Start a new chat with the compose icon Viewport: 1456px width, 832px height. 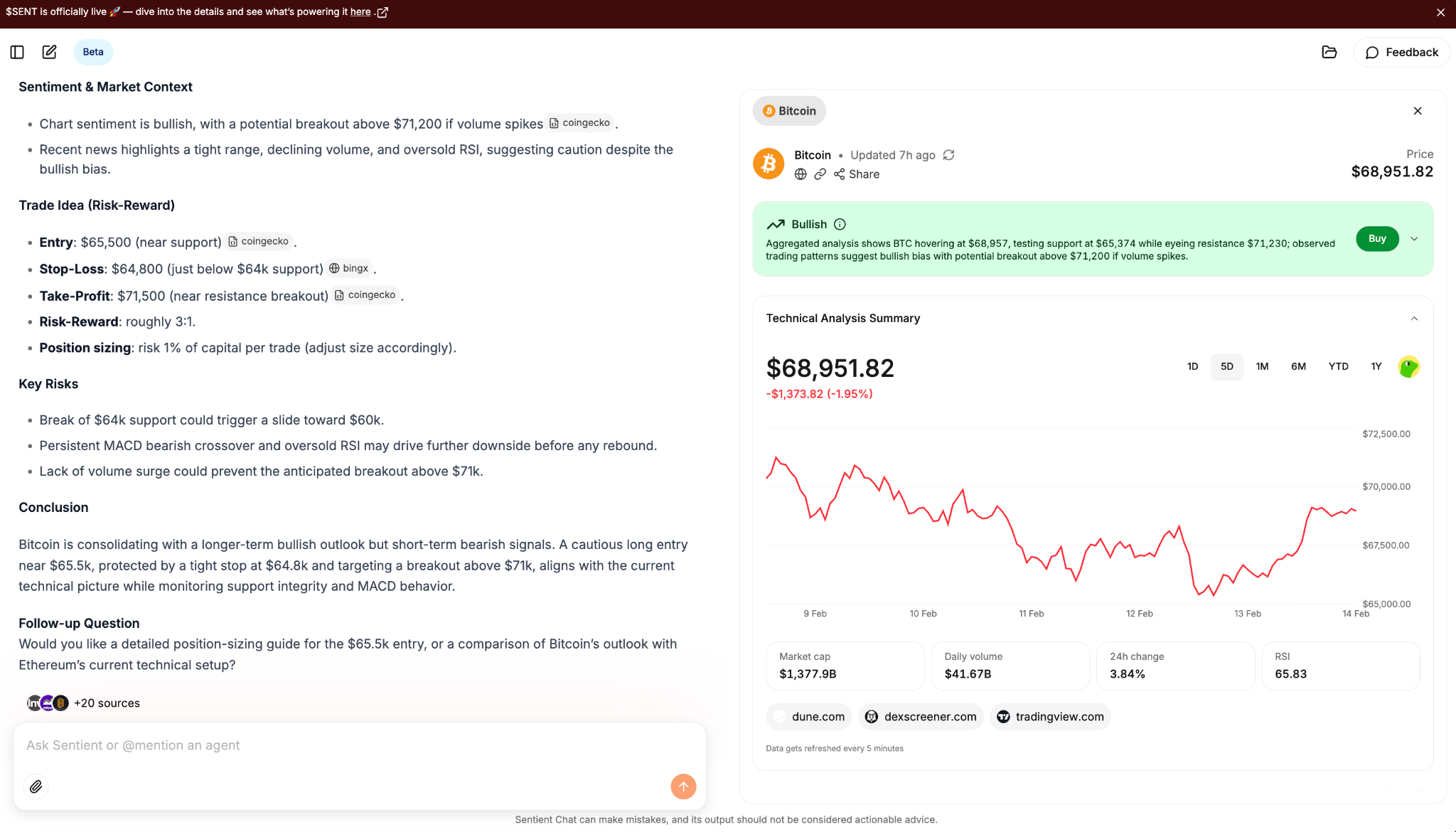coord(49,52)
